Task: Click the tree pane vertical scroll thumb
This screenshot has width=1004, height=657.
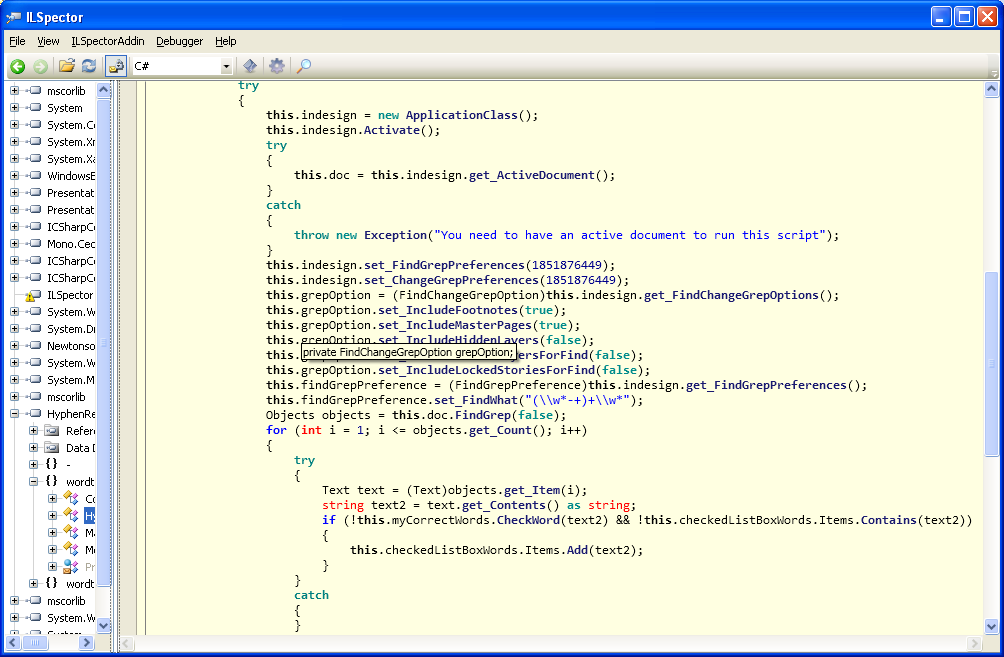Action: pyautogui.click(x=104, y=342)
